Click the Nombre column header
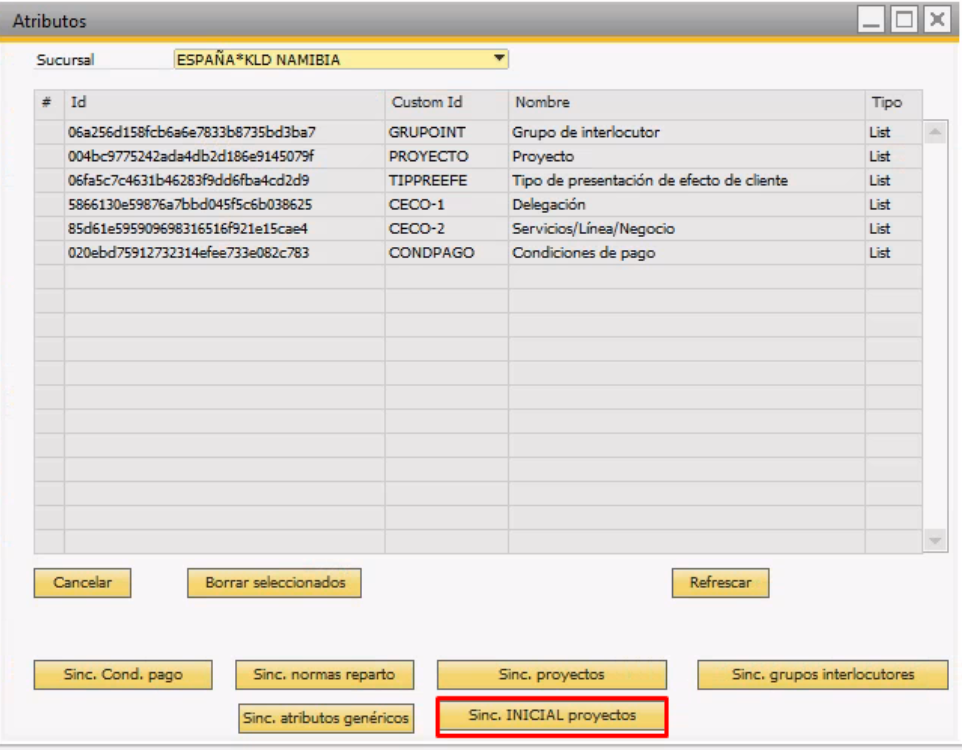 tap(542, 103)
